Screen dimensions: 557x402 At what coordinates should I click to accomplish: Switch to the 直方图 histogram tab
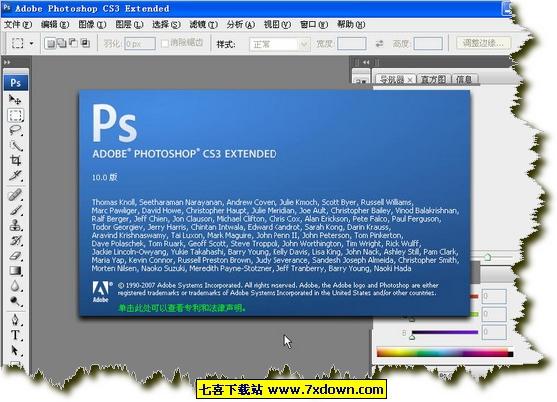pyautogui.click(x=433, y=80)
